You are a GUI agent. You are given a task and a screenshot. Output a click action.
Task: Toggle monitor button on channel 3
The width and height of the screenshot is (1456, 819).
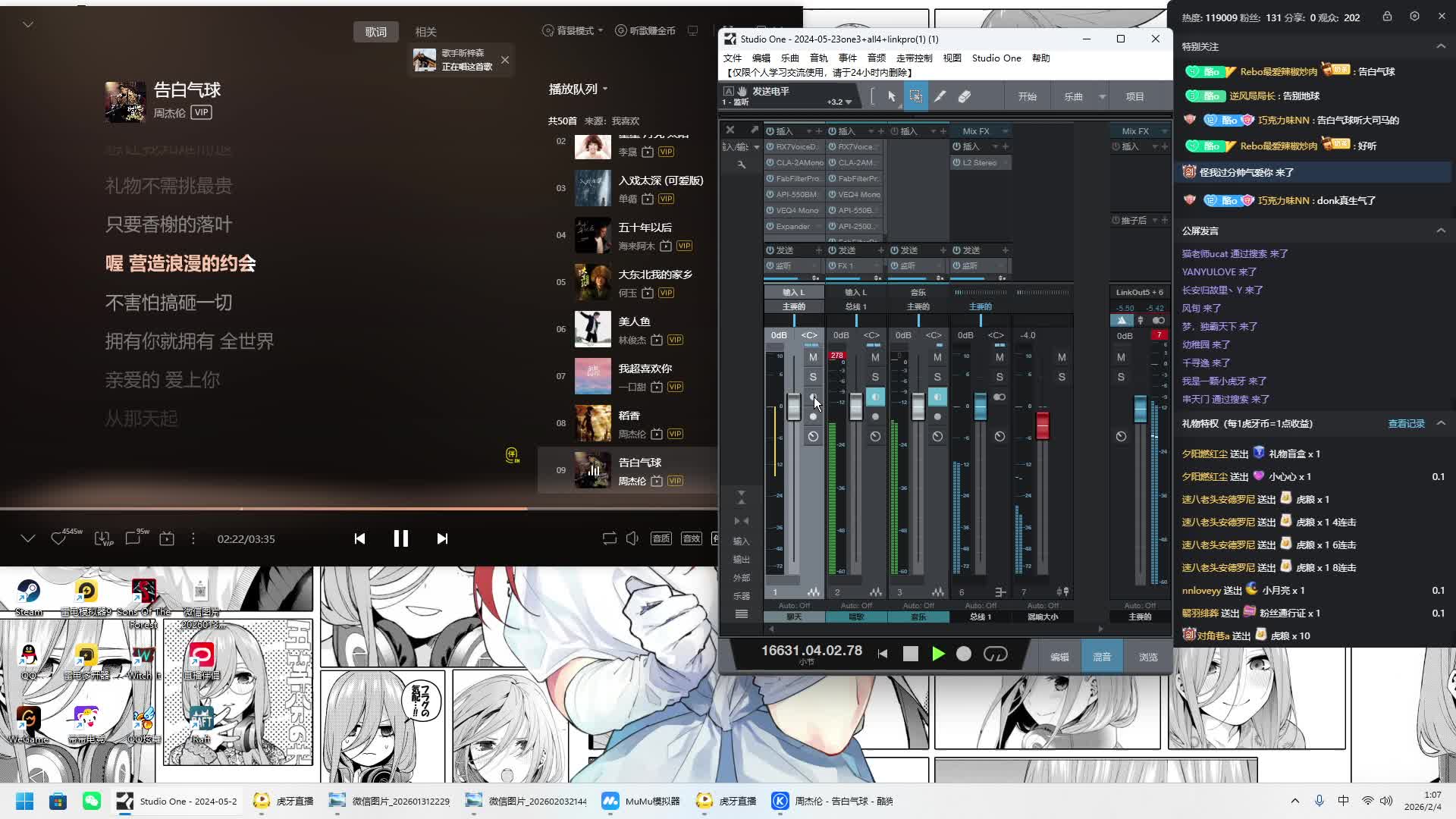tap(937, 397)
